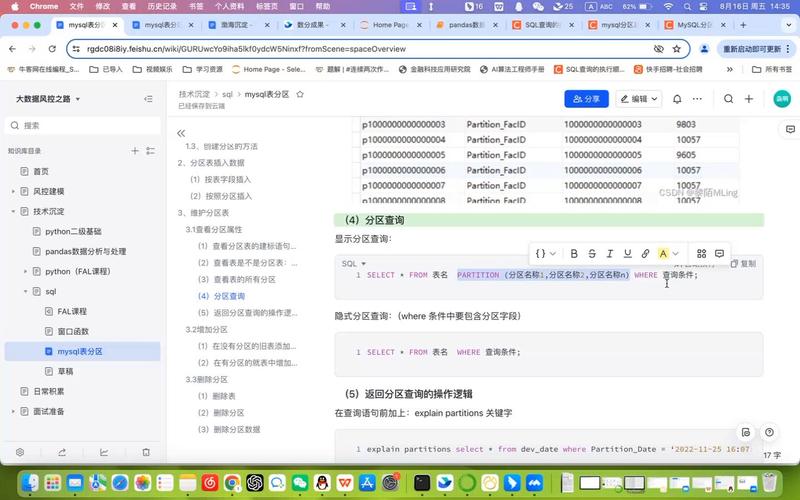Viewport: 800px width, 500px height.
Task: Open the user avatar menu
Action: click(x=782, y=99)
